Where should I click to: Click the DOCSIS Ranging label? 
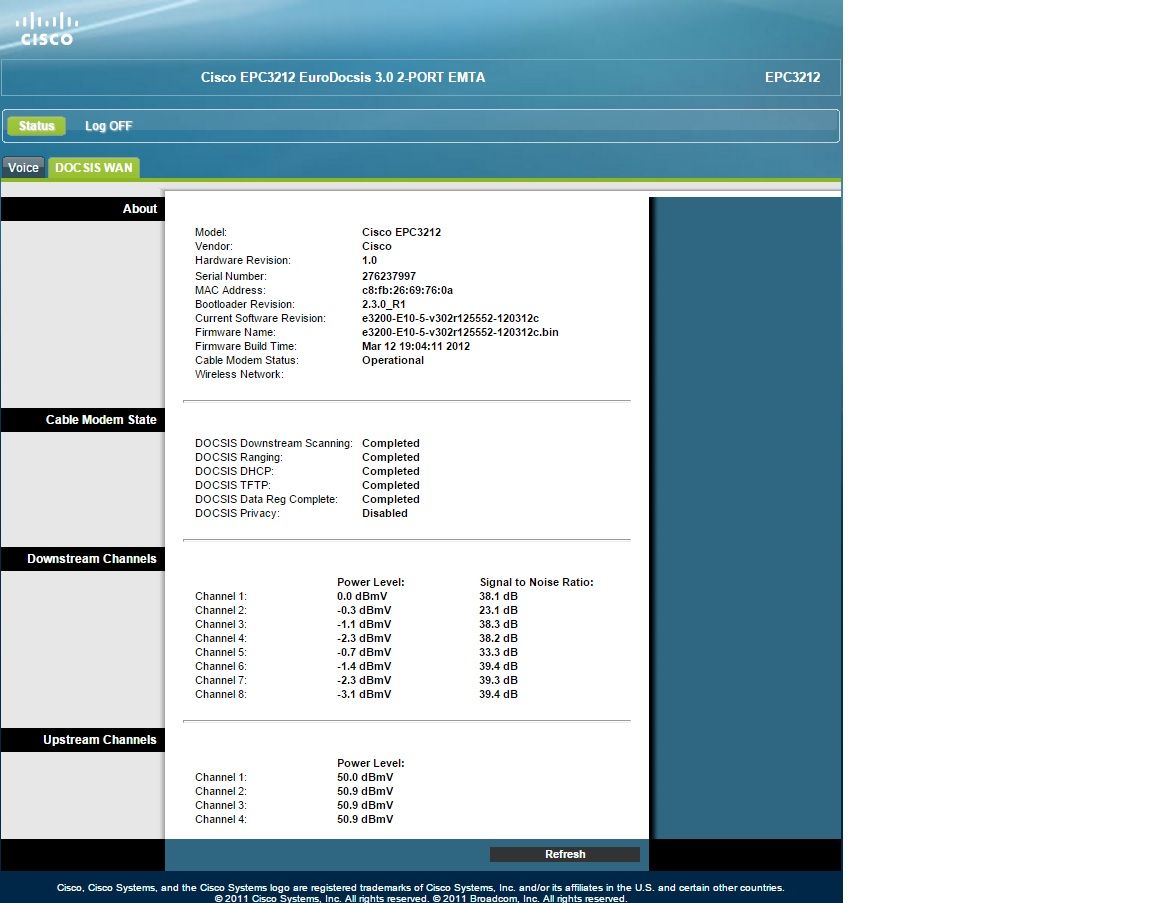click(x=238, y=457)
